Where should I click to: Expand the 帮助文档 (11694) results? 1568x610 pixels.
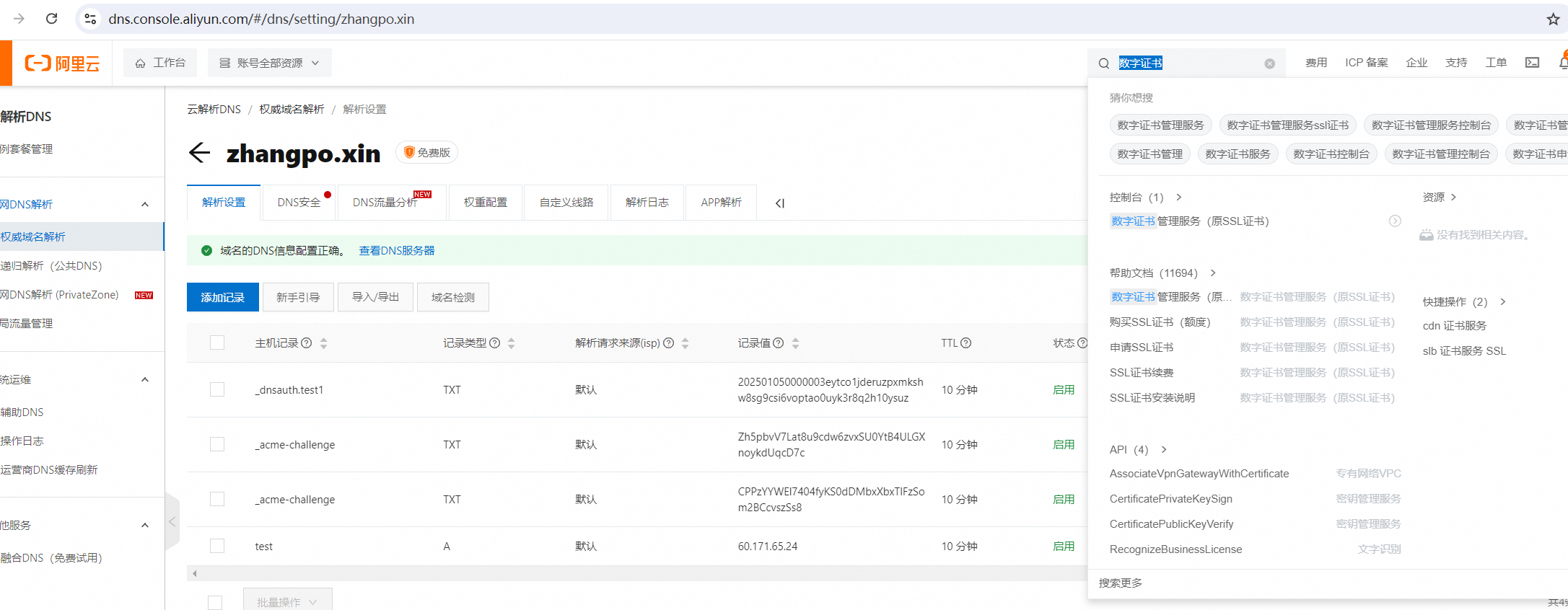click(x=1213, y=273)
